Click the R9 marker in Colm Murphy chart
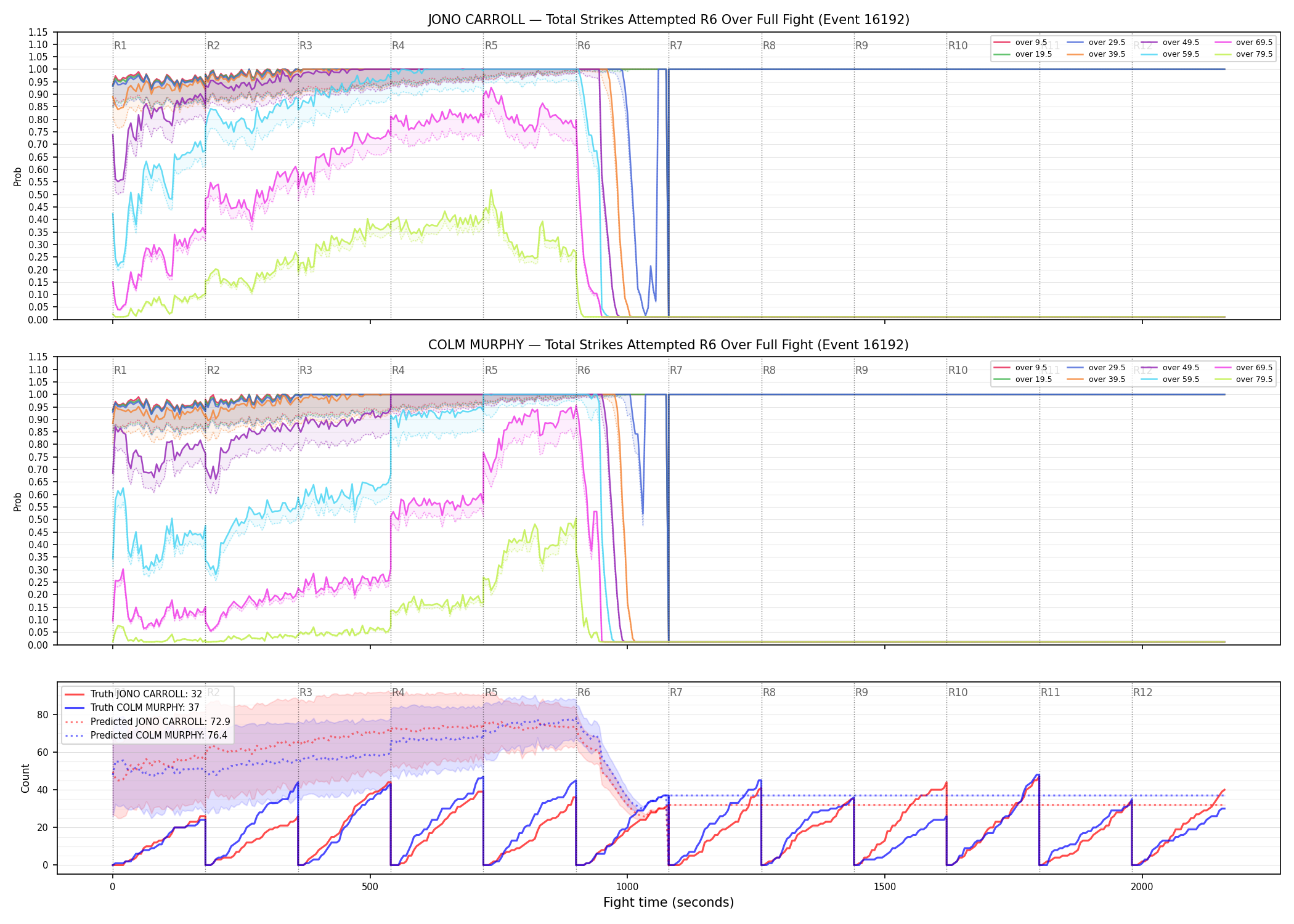Viewport: 1294px width, 924px height. [x=861, y=370]
